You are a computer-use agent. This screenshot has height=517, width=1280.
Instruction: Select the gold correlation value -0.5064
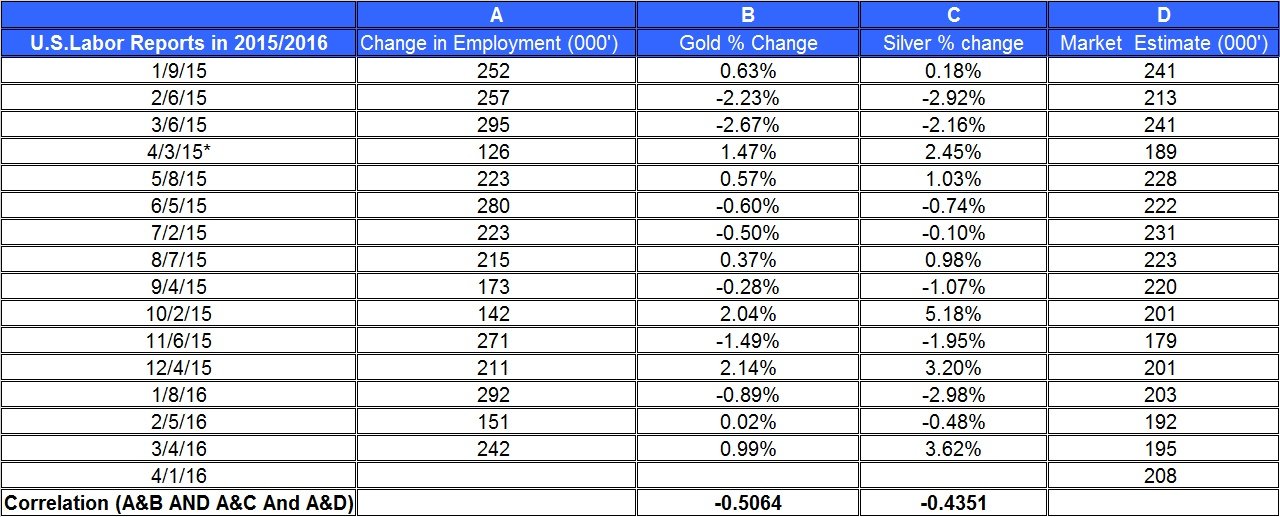(x=748, y=503)
